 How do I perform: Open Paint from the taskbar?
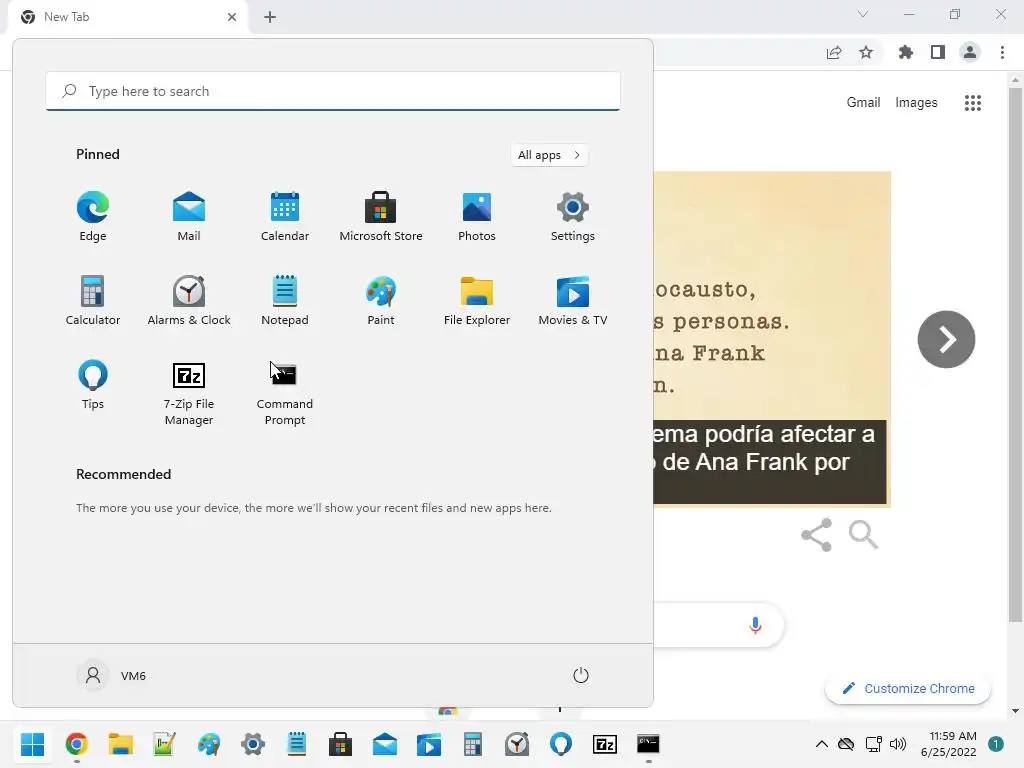[x=209, y=744]
